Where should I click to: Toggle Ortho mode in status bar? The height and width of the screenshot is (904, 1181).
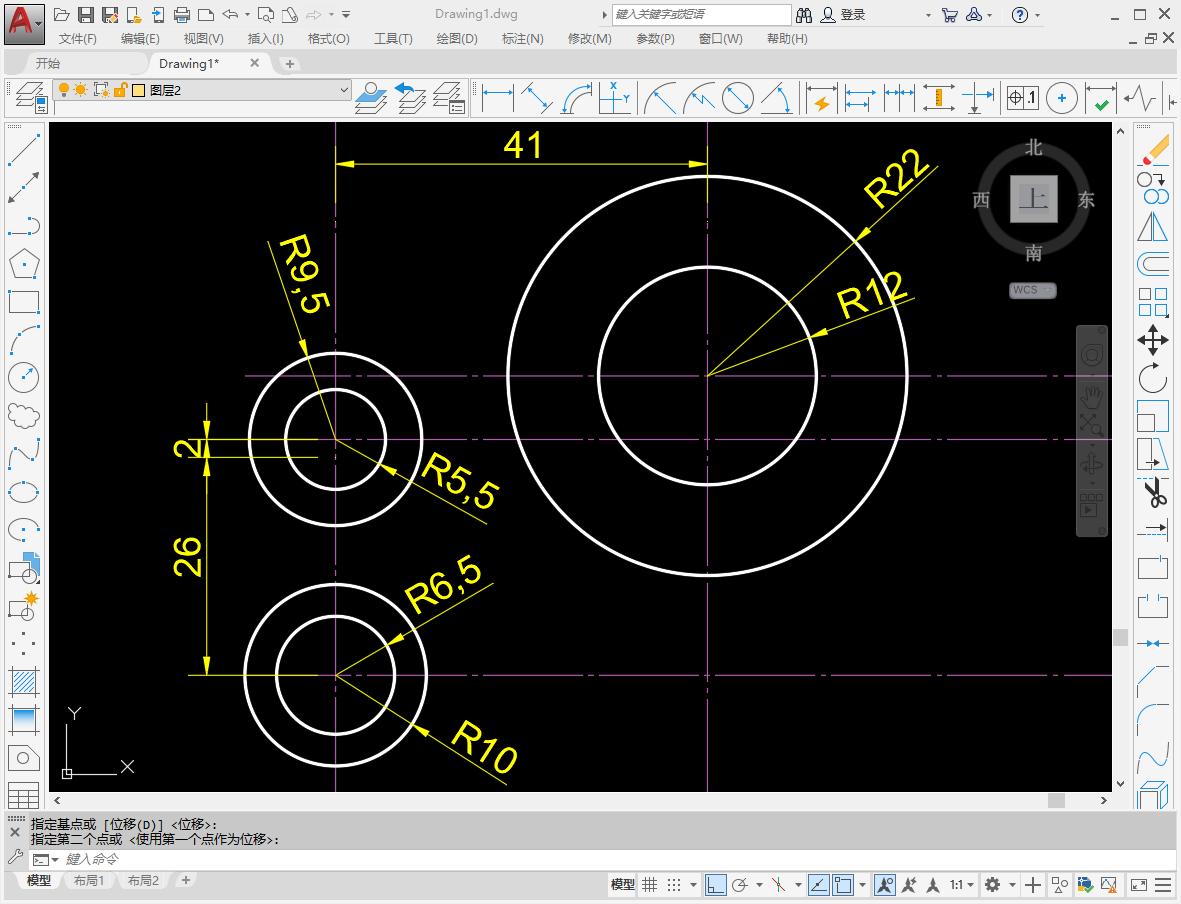715,885
